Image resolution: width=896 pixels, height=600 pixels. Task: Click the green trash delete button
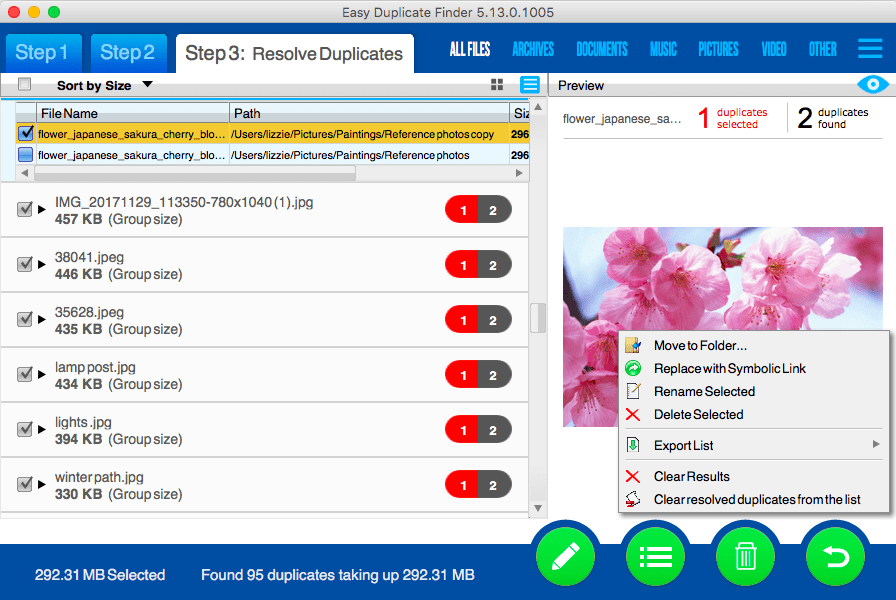tap(745, 556)
